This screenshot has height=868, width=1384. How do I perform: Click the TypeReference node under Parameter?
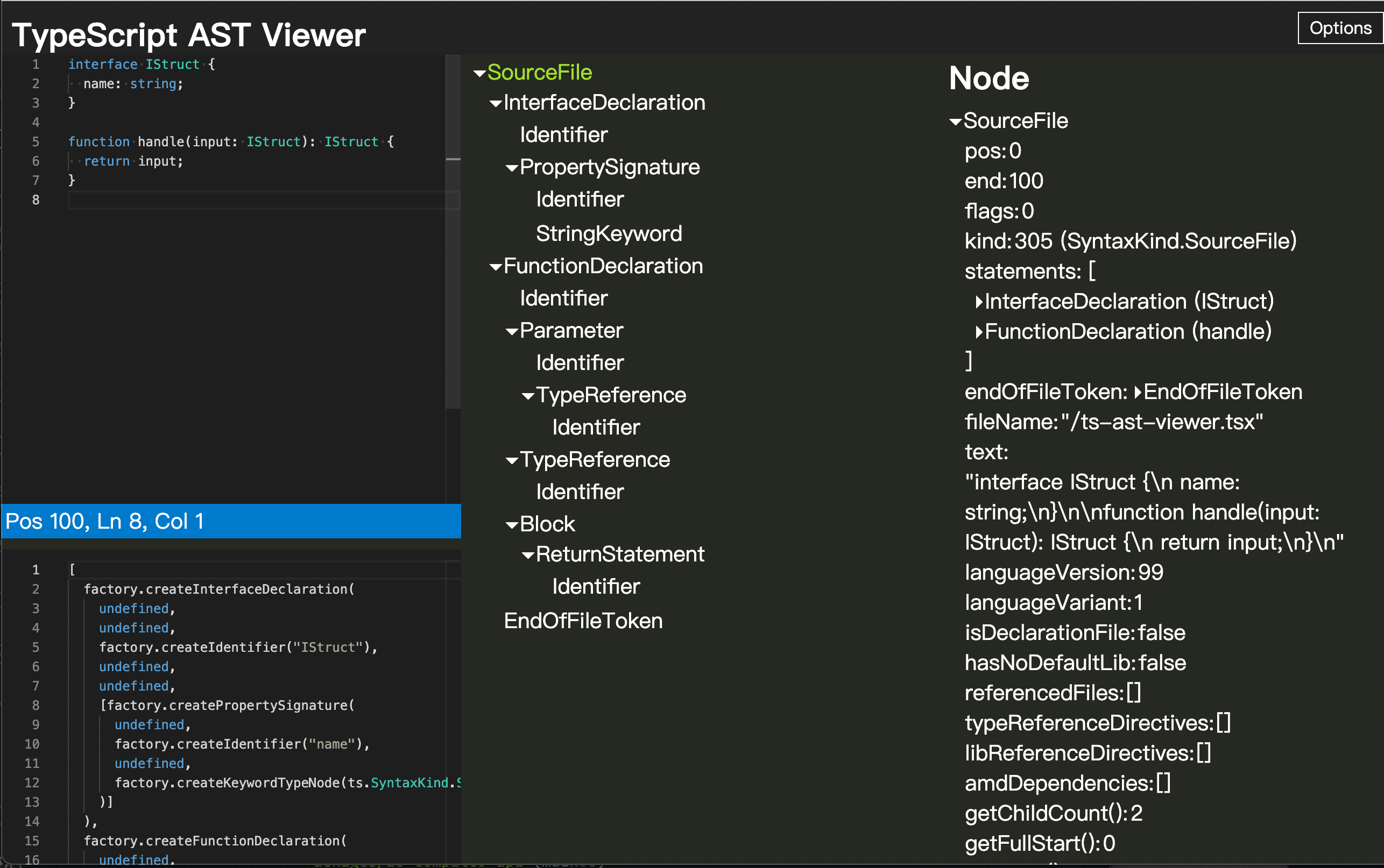[x=610, y=395]
